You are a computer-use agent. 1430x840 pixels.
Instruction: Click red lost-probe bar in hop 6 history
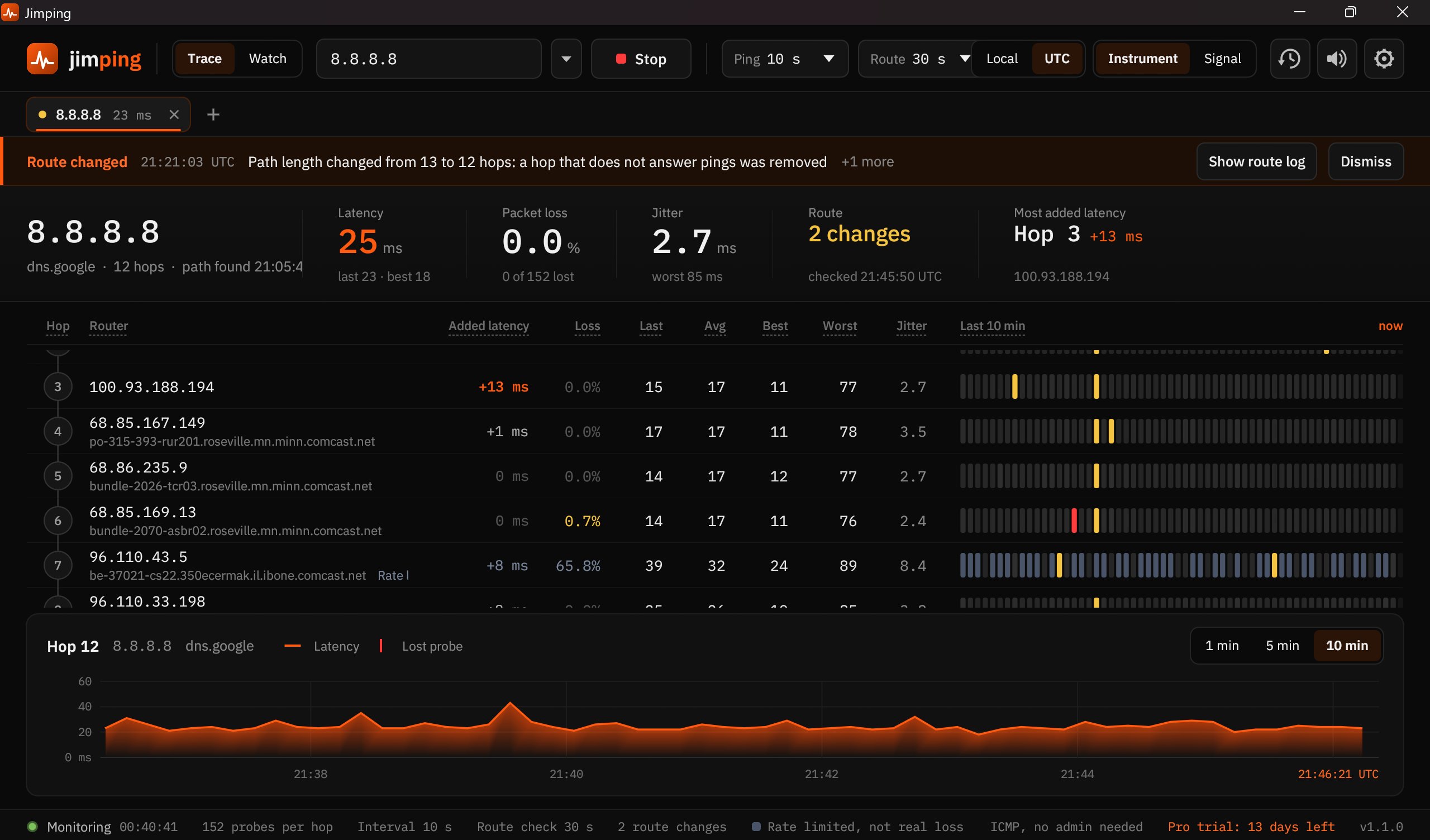tap(1074, 521)
